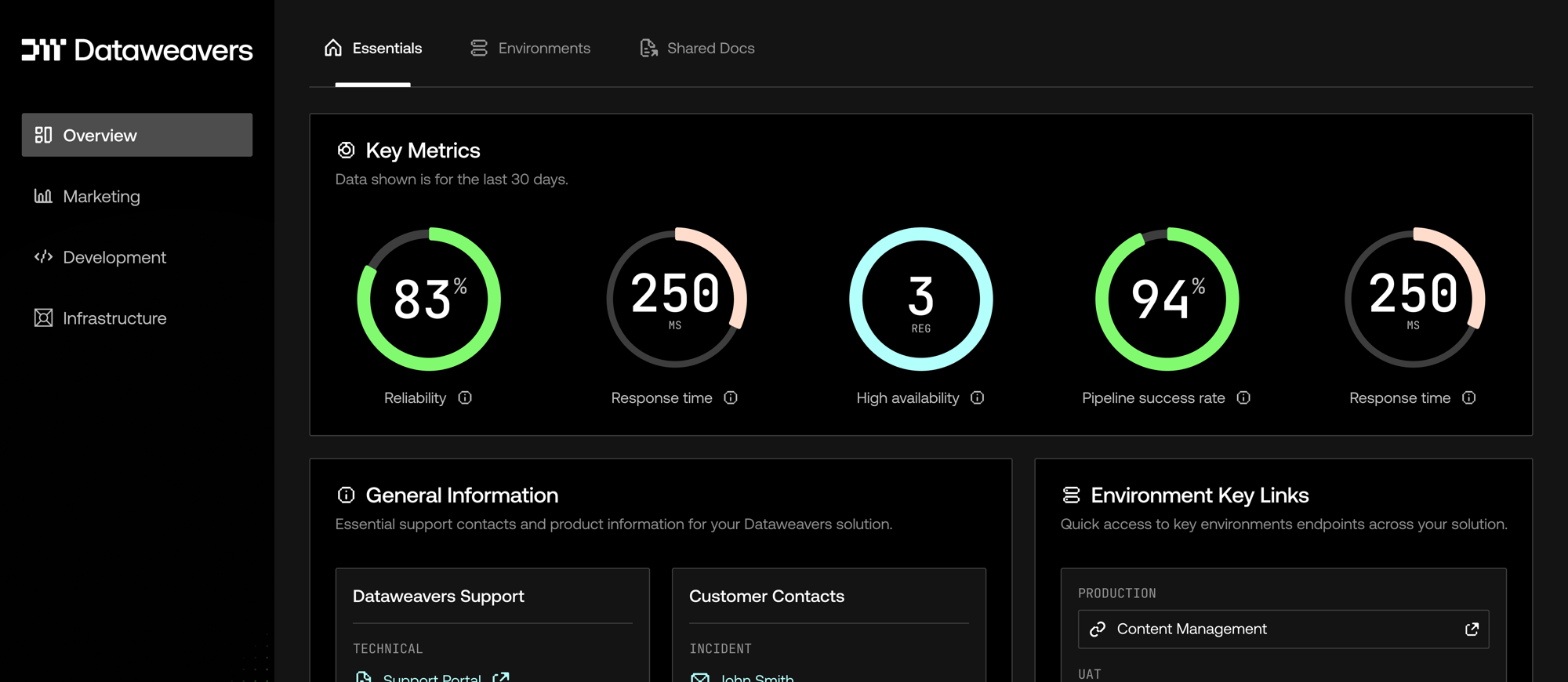The width and height of the screenshot is (1568, 682).
Task: Click the Dataweavers Support card title
Action: point(438,596)
